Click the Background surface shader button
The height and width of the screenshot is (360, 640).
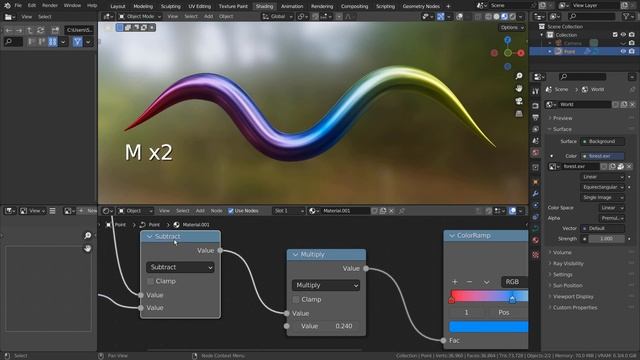(x=602, y=141)
